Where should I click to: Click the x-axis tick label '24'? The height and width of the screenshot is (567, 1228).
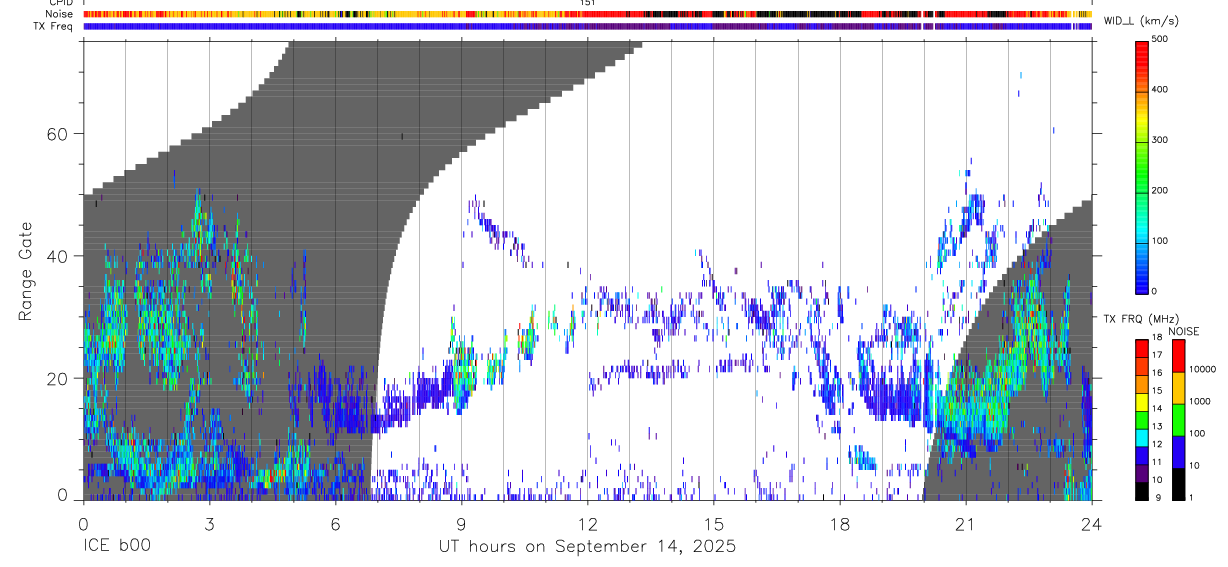coord(1092,523)
